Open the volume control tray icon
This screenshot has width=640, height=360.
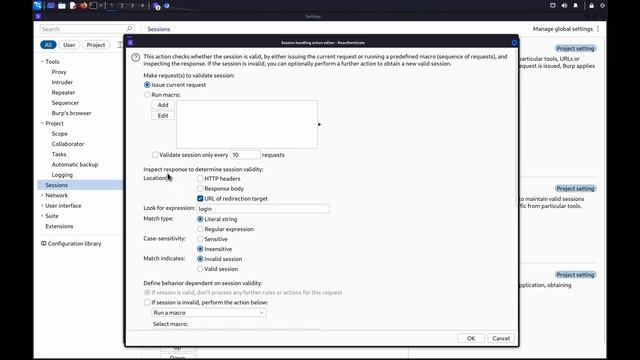pos(564,5)
